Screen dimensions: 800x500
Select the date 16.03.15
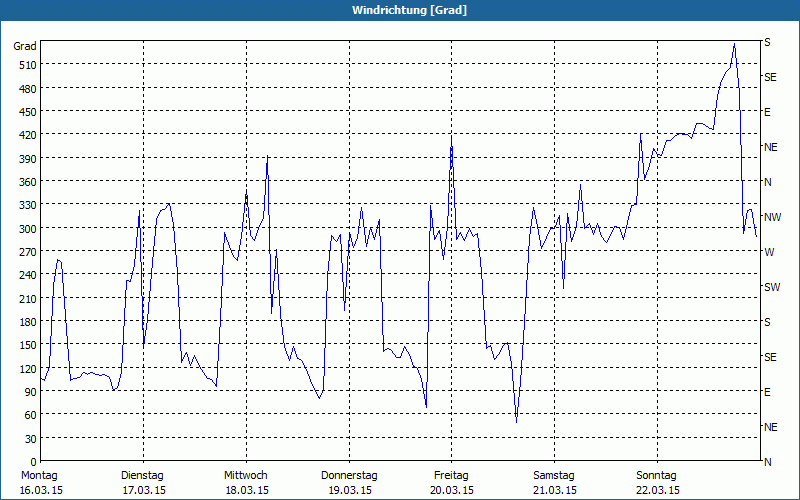point(41,490)
